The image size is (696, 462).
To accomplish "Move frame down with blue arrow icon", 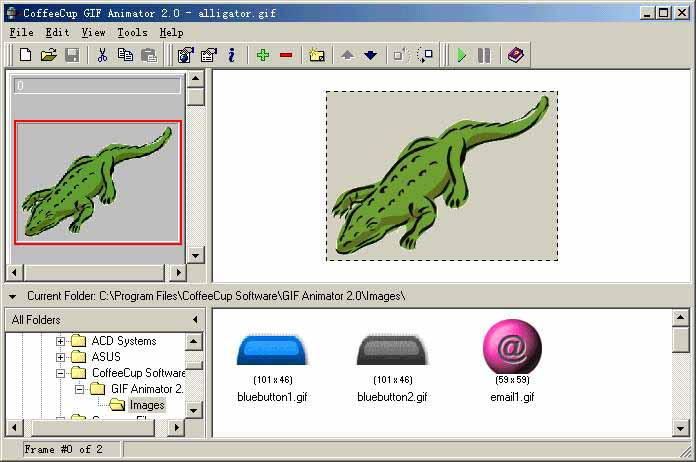I will click(371, 55).
